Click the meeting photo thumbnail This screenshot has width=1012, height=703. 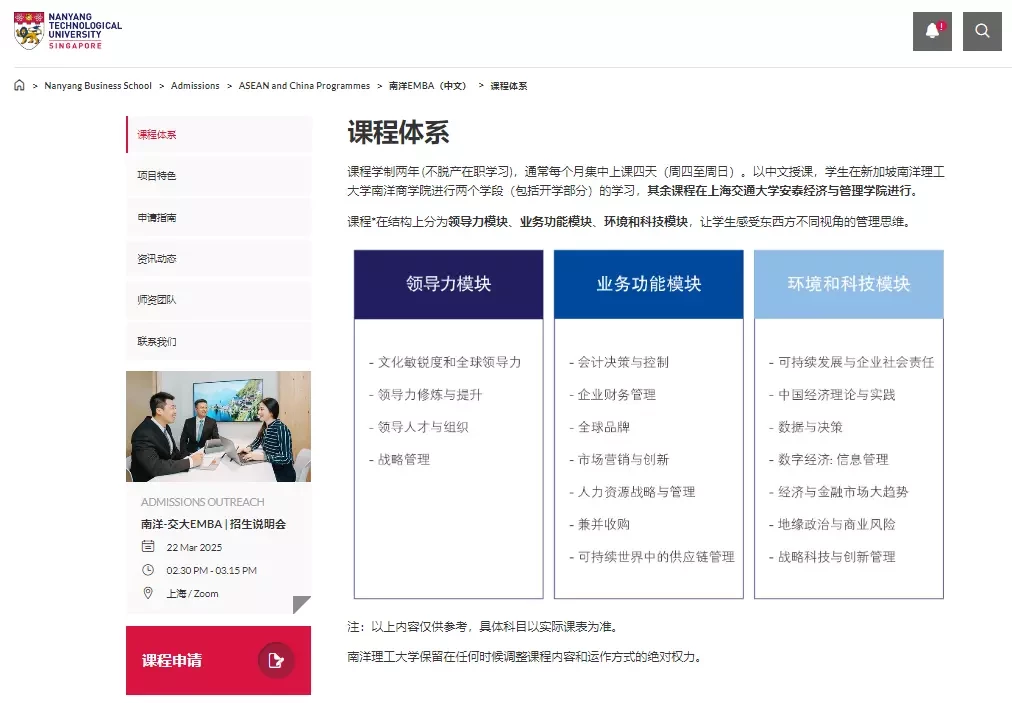point(218,426)
